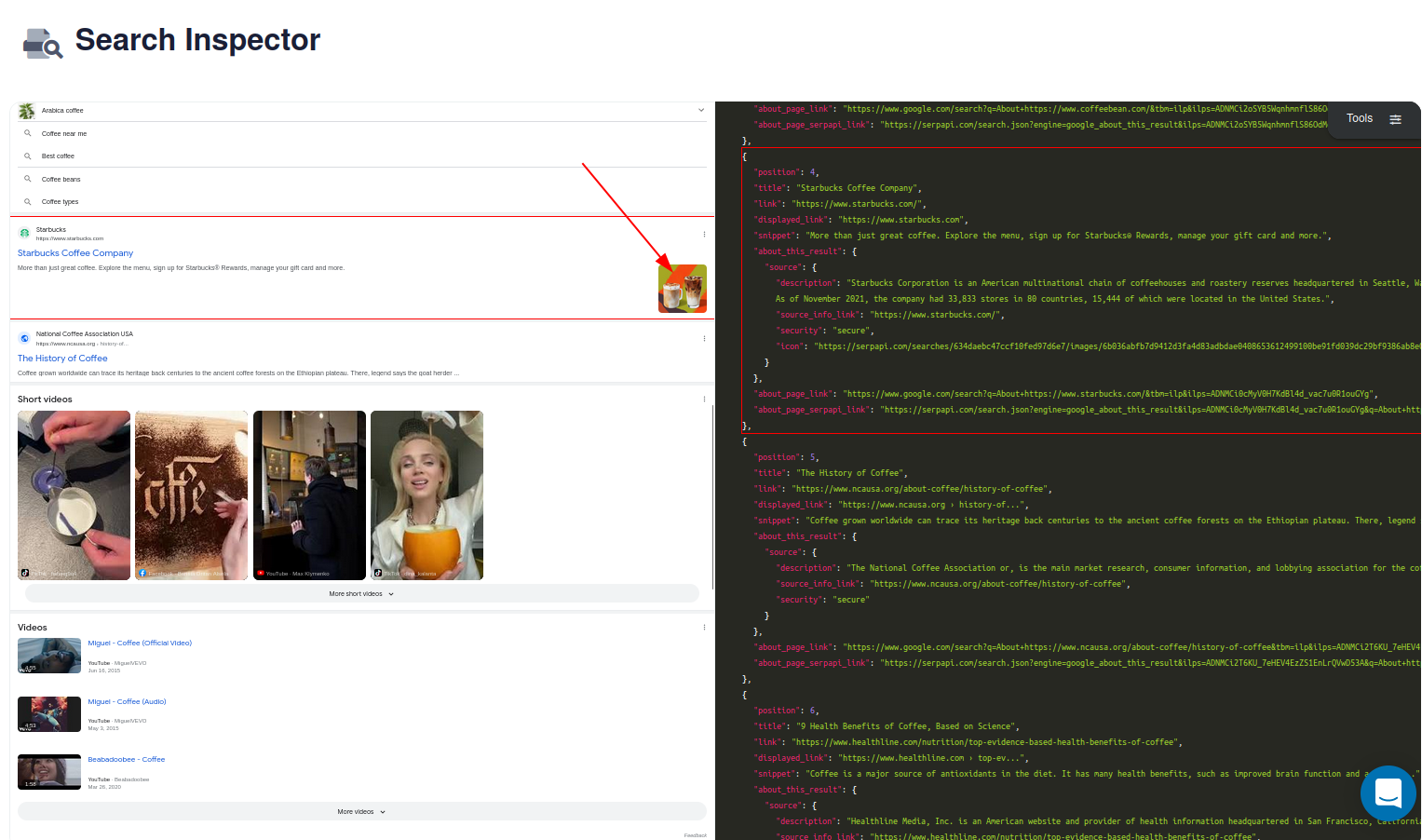
Task: Click the red-highlighted Starbucks drink thumbnail
Action: 682,288
